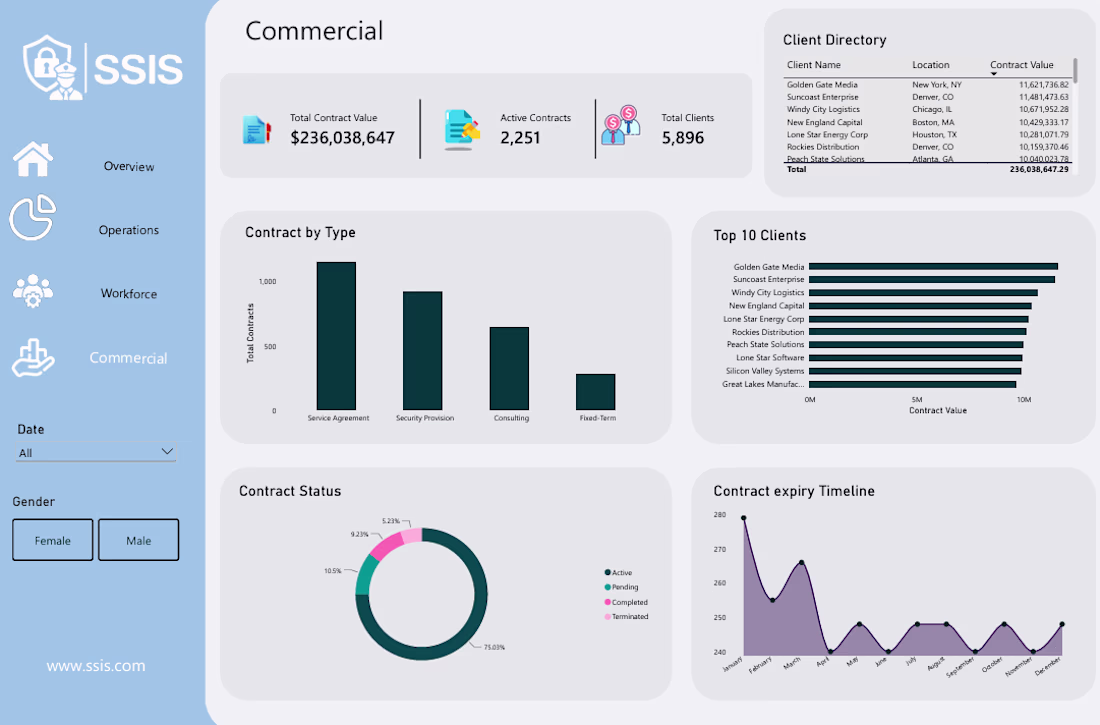The image size is (1100, 725).
Task: Click the Workforce people-gear icon
Action: point(32,291)
